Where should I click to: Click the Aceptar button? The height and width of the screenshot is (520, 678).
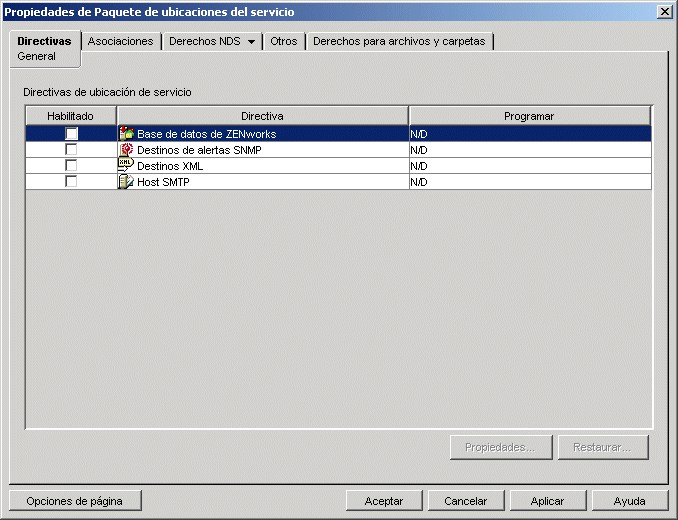384,501
